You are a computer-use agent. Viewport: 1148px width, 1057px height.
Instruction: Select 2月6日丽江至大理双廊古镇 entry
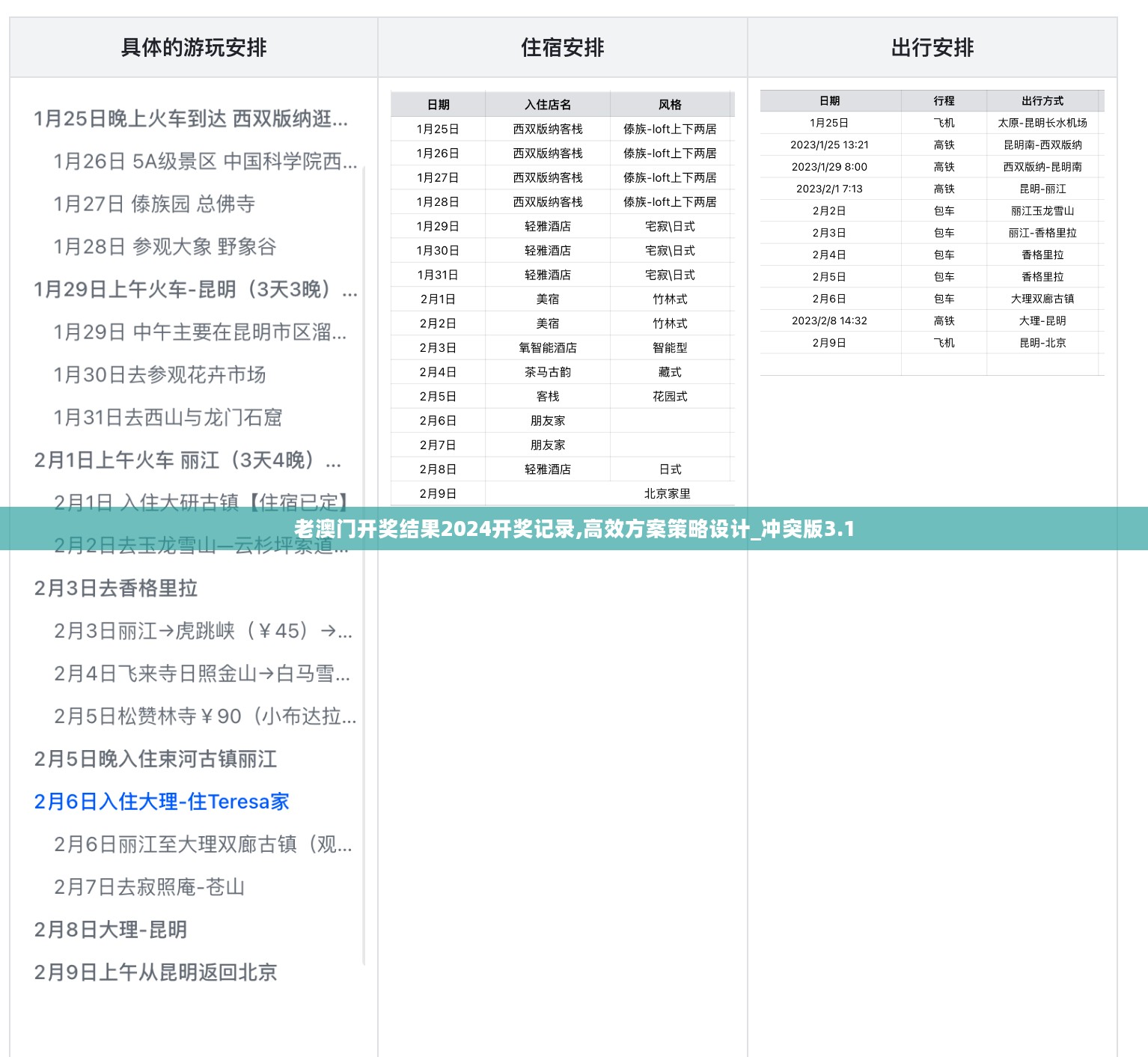pos(203,844)
